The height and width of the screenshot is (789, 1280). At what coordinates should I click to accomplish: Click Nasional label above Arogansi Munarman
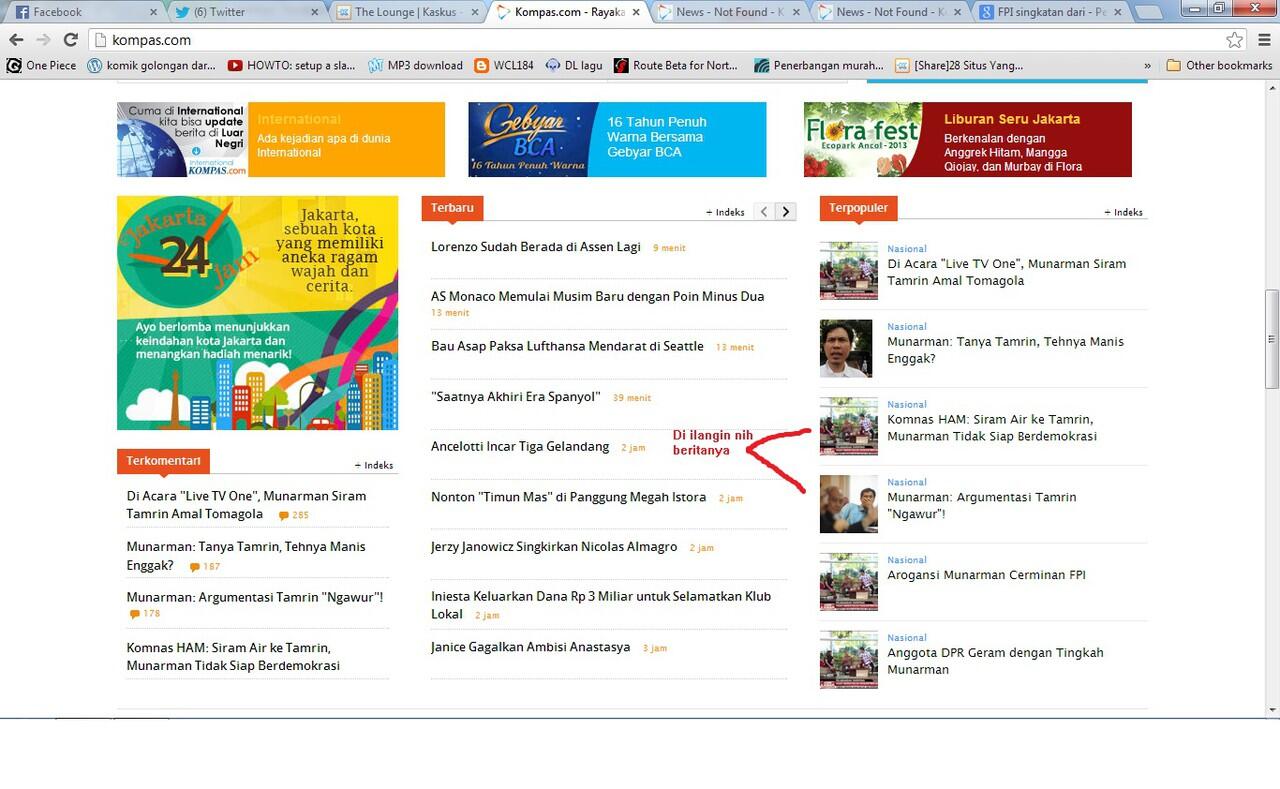[x=907, y=560]
